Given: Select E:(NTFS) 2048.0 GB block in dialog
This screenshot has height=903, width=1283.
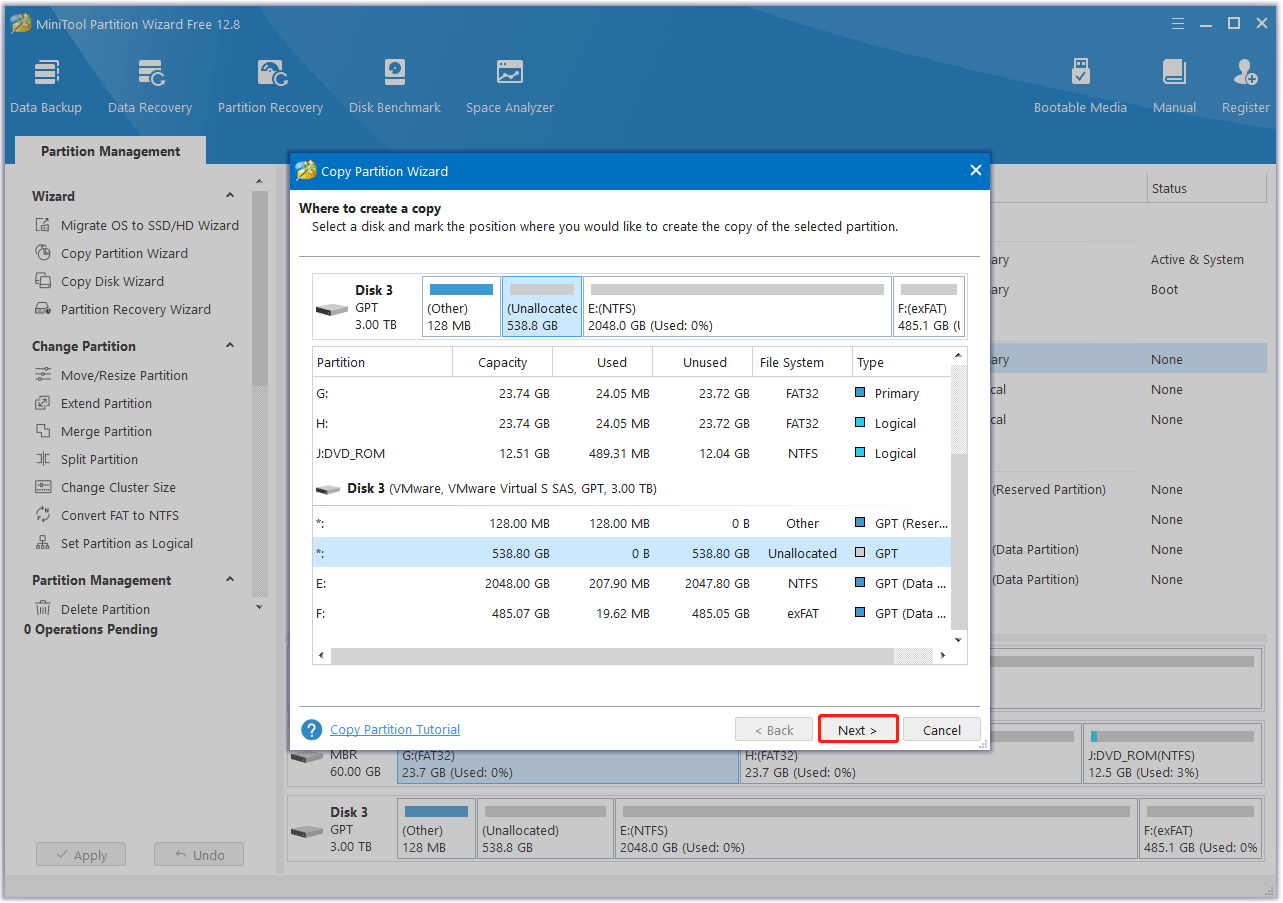Looking at the screenshot, I should click(737, 306).
